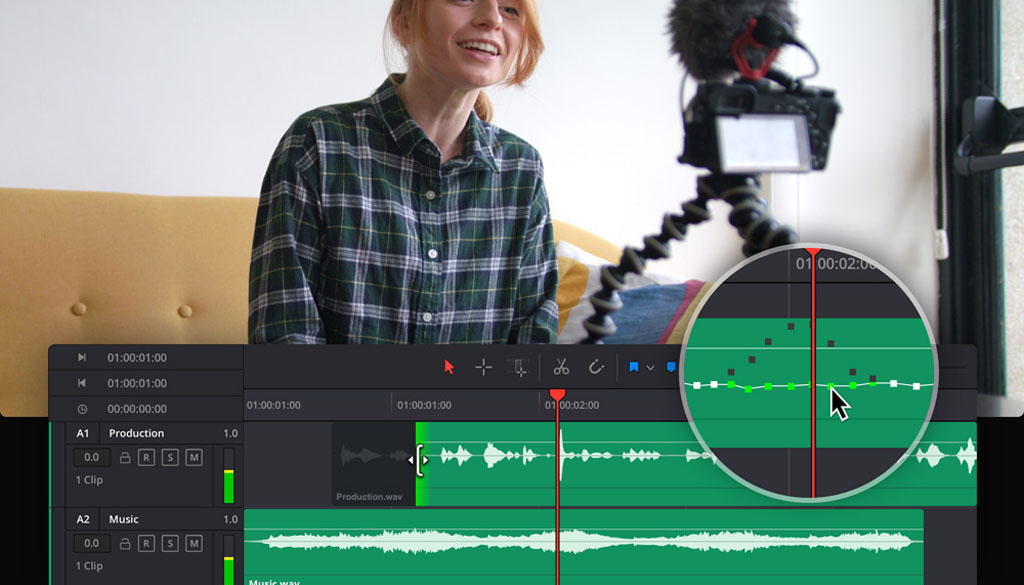Click '1 Clip' under Music track
Viewport: 1024px width, 585px height.
[89, 566]
